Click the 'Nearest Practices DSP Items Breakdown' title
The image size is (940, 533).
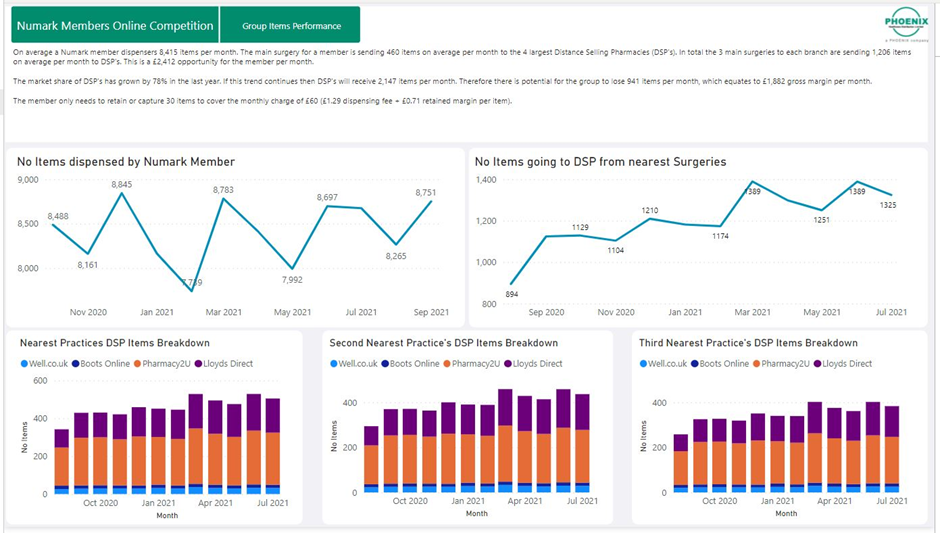coord(115,343)
